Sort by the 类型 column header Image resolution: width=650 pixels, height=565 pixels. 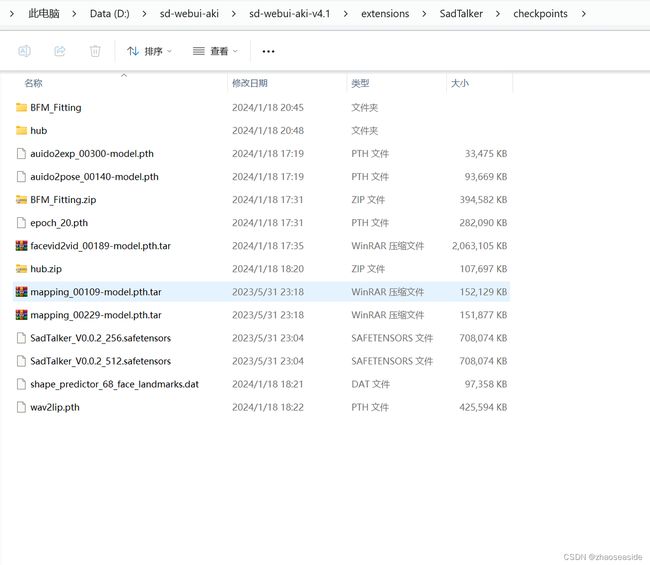pyautogui.click(x=360, y=83)
